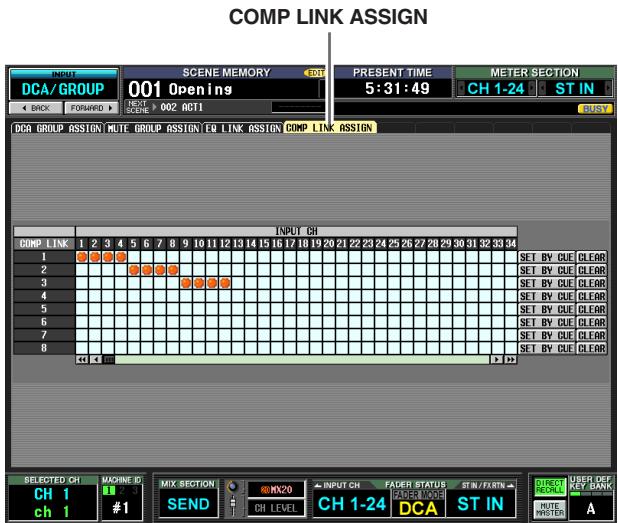The height and width of the screenshot is (523, 618).
Task: Clear comp link 3 assignments
Action: coord(591,283)
